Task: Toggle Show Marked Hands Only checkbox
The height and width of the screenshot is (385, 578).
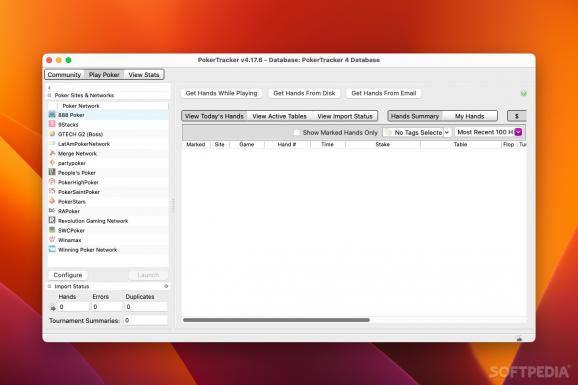Action: 297,132
